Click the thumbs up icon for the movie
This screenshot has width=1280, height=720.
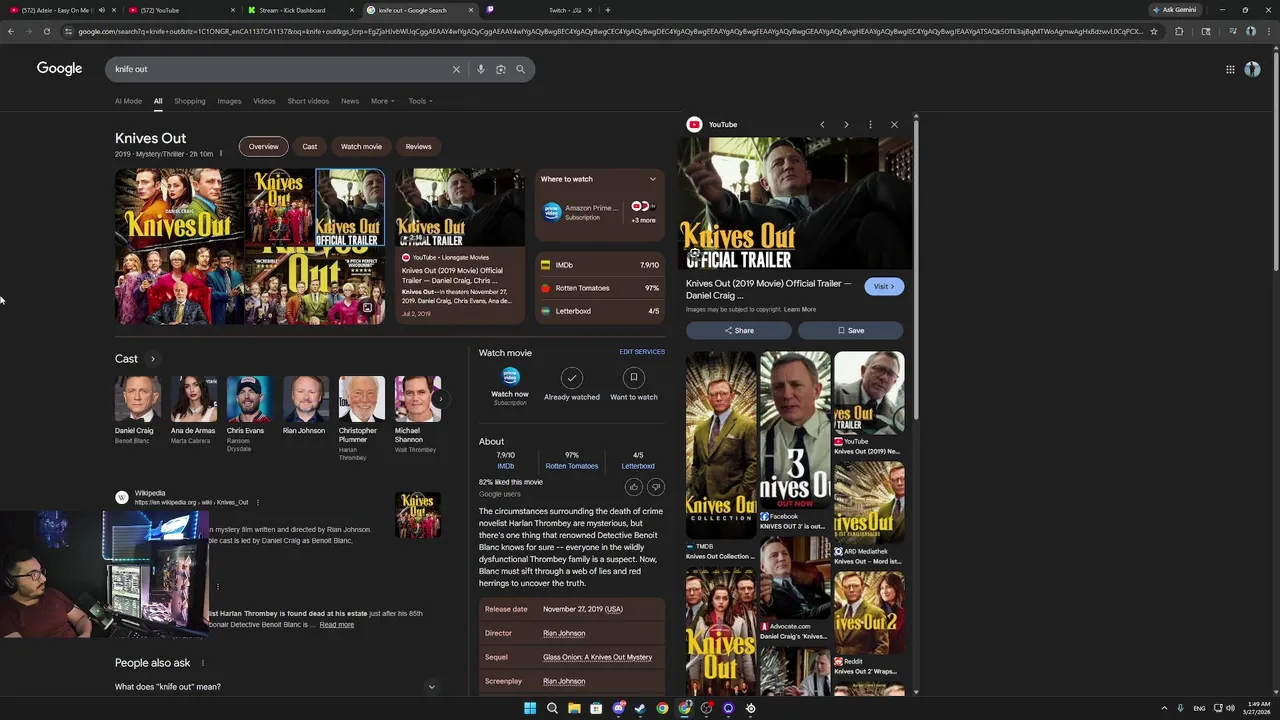coord(633,487)
